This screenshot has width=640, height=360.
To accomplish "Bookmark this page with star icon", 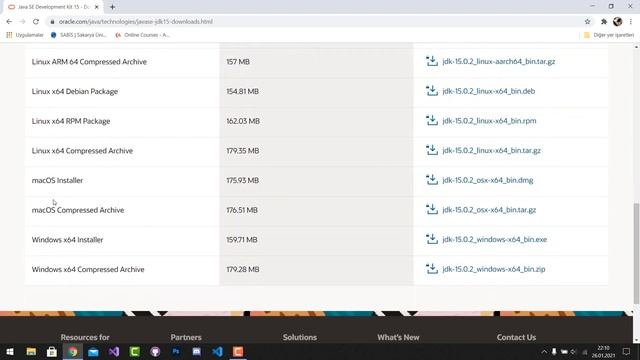I will (x=587, y=22).
